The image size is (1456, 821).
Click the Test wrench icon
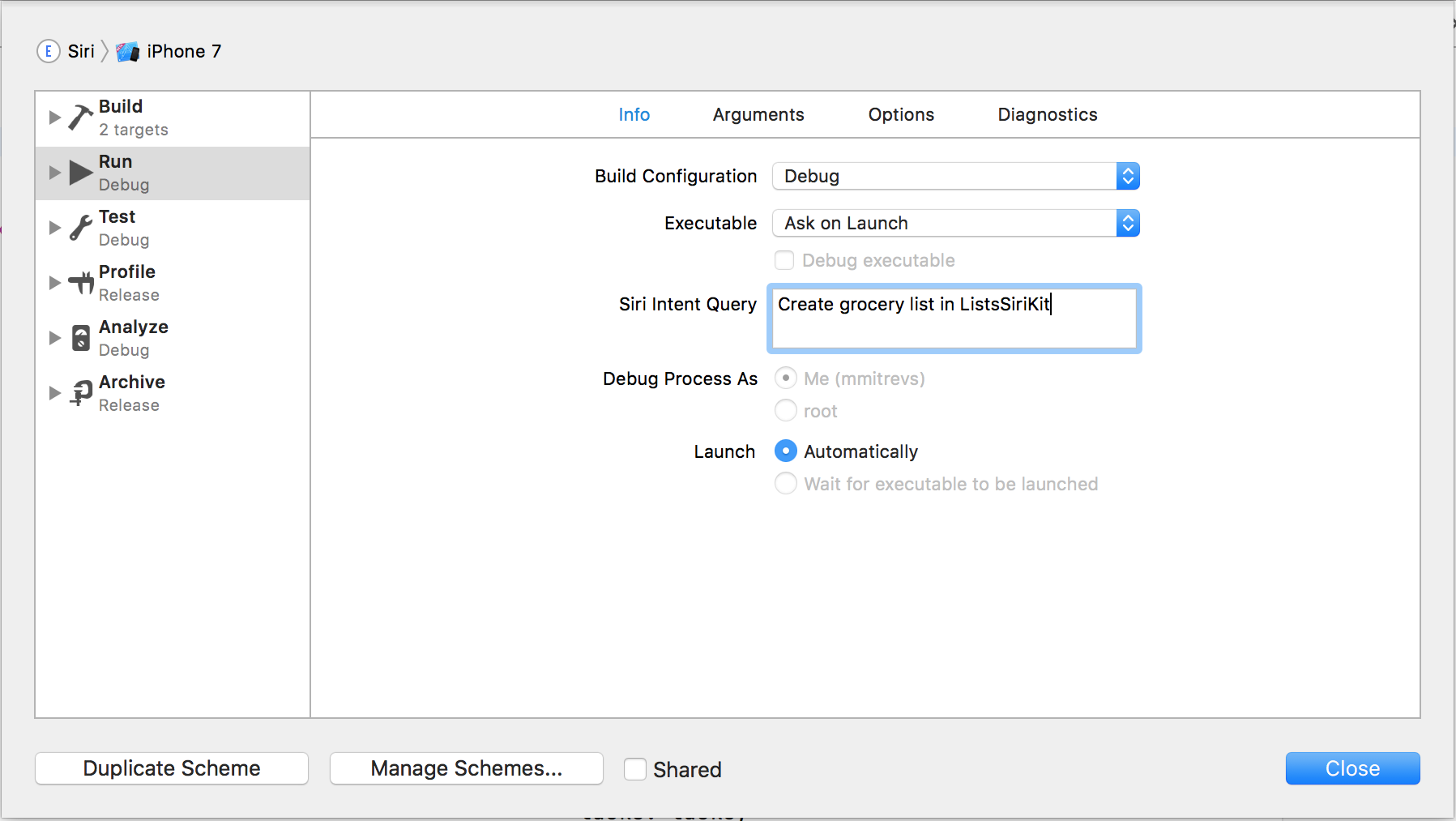click(x=80, y=228)
